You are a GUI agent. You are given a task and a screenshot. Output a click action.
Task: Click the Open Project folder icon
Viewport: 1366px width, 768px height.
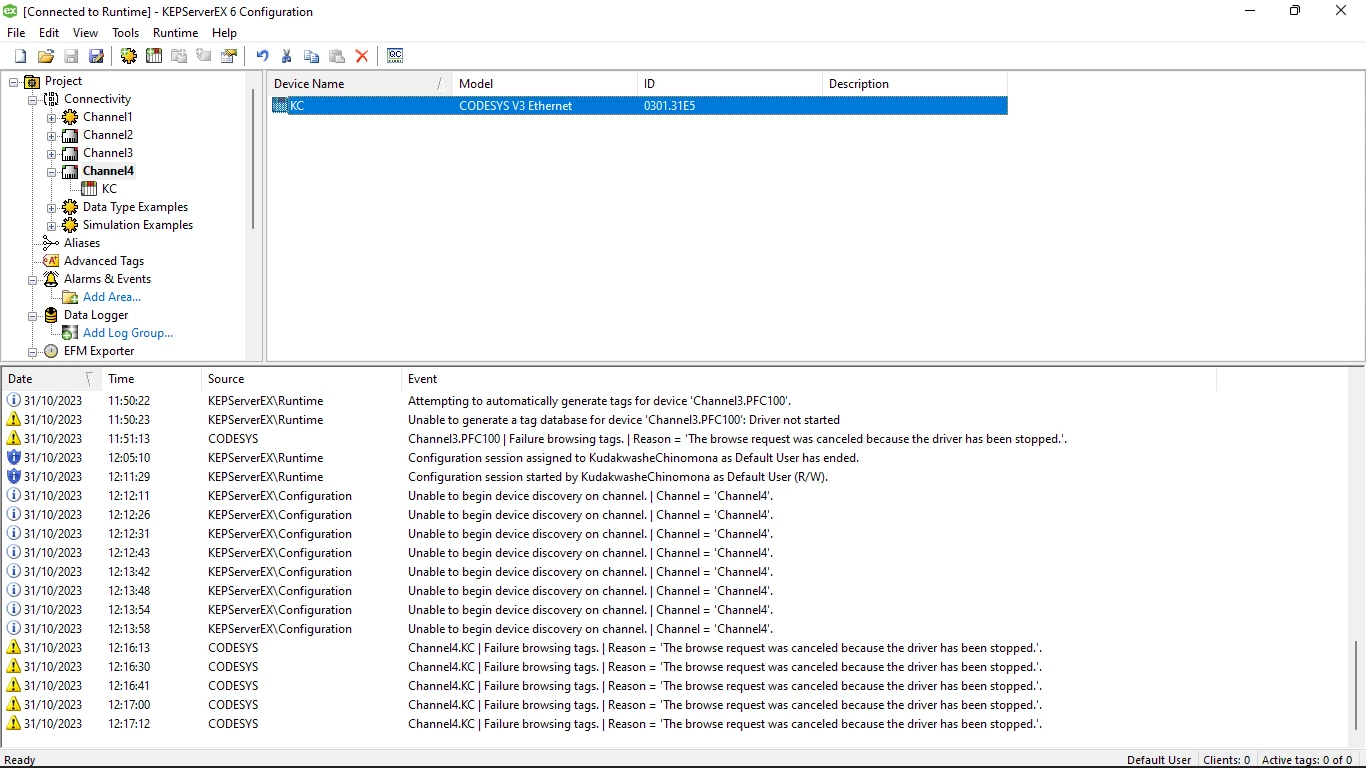pyautogui.click(x=46, y=56)
